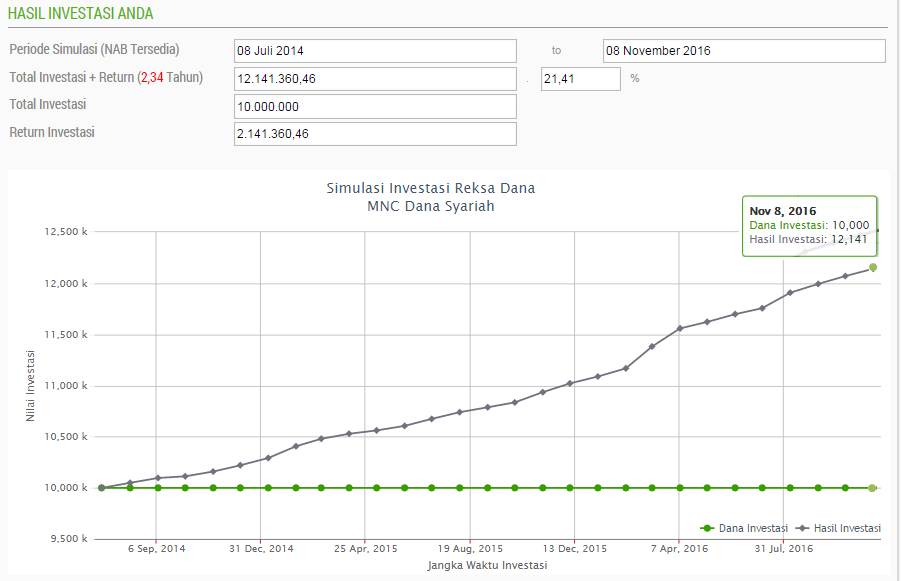Click highlighted Nov 8, 2016 Hasil Investasi point
Screen dimensions: 901x581
click(873, 267)
